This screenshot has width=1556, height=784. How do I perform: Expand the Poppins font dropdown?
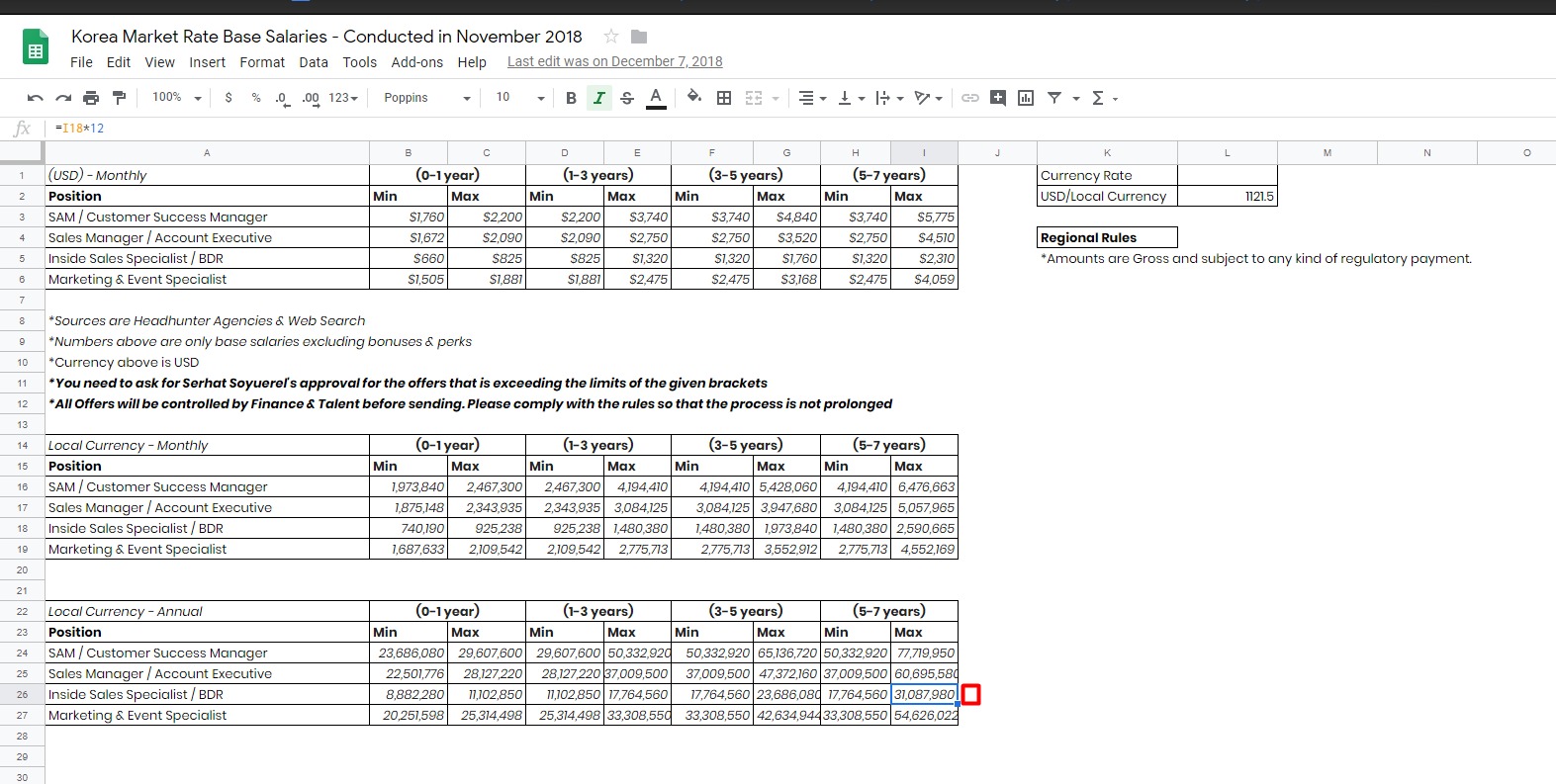(x=427, y=98)
